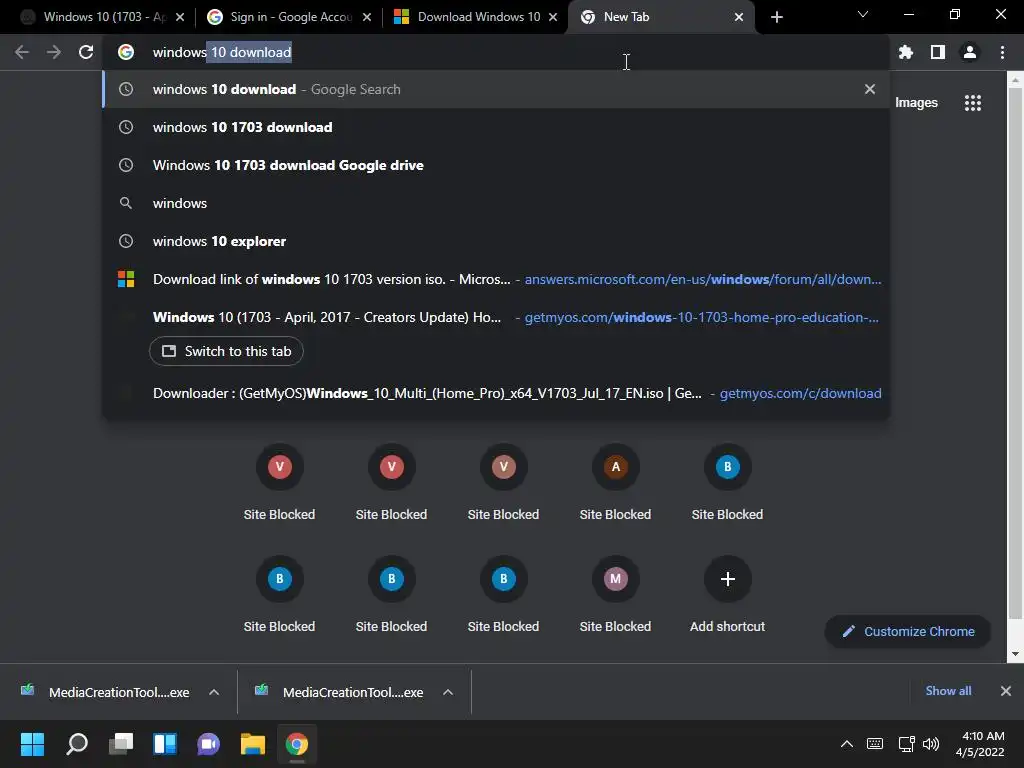Show hidden system tray icons
The width and height of the screenshot is (1024, 768).
[x=846, y=744]
